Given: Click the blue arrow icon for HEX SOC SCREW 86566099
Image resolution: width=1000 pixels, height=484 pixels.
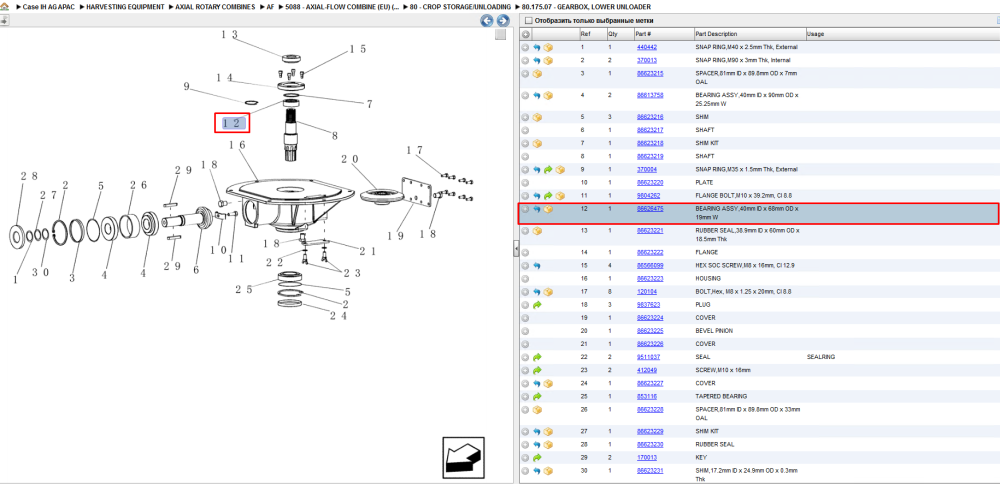Looking at the screenshot, I should coord(537,265).
